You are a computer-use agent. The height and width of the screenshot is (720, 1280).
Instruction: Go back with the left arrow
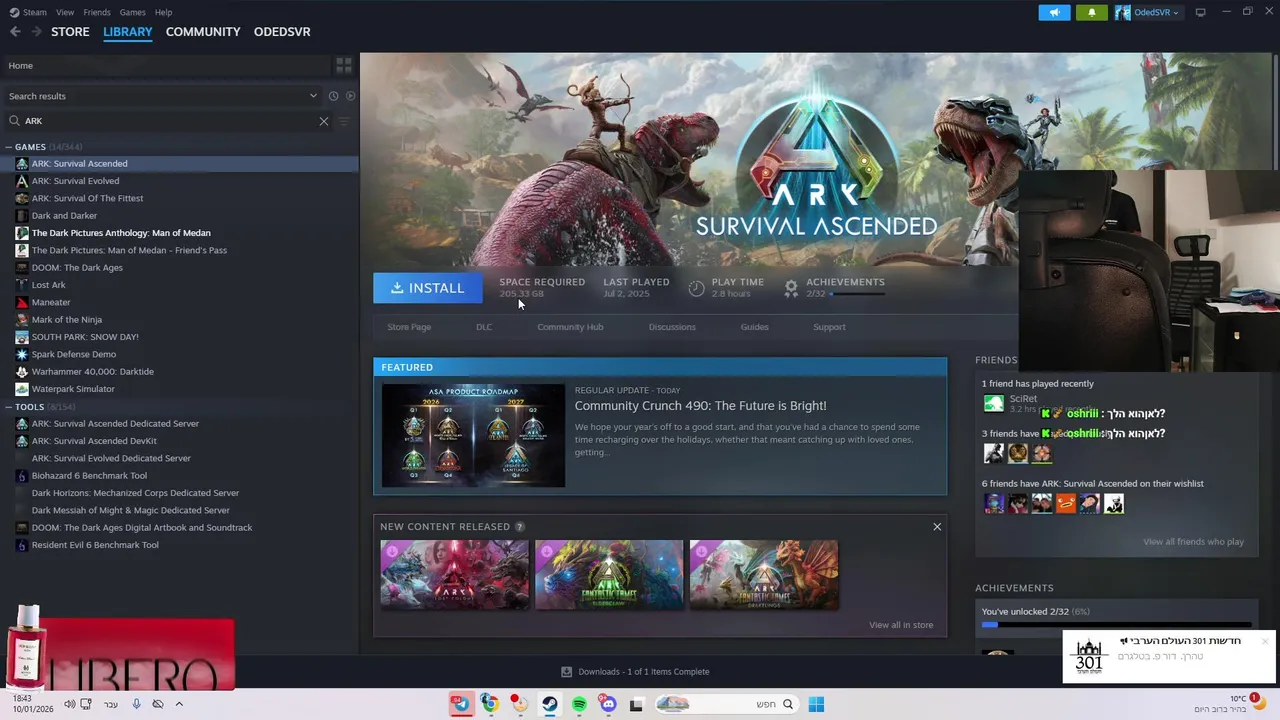15,32
